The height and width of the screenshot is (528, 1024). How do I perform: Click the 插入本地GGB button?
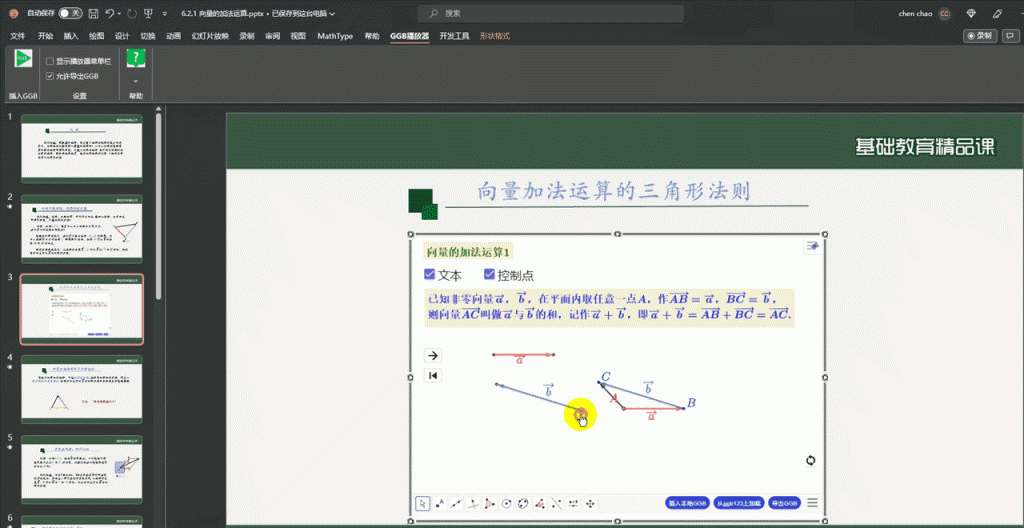pyautogui.click(x=688, y=503)
